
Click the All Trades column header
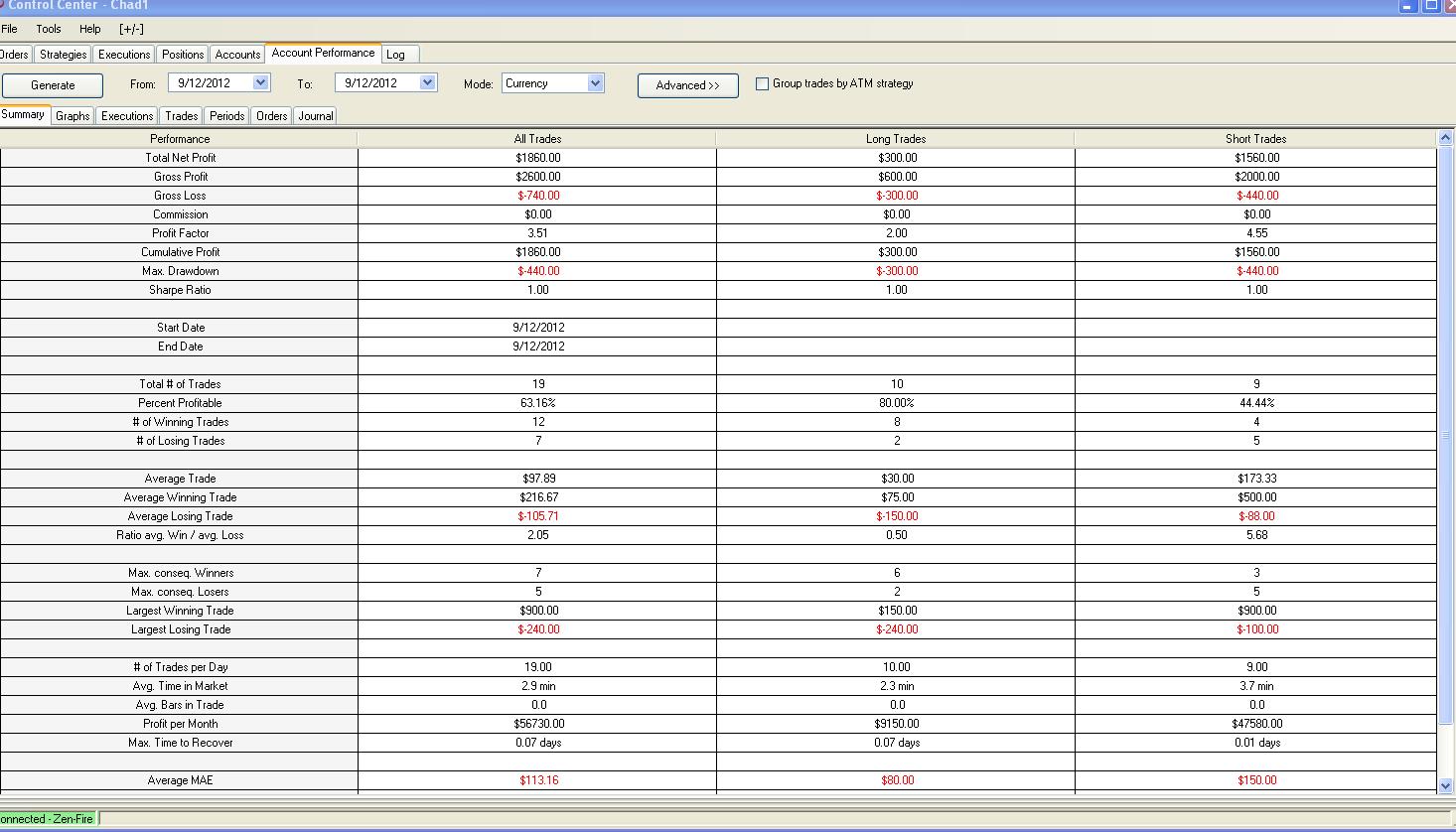pos(537,139)
